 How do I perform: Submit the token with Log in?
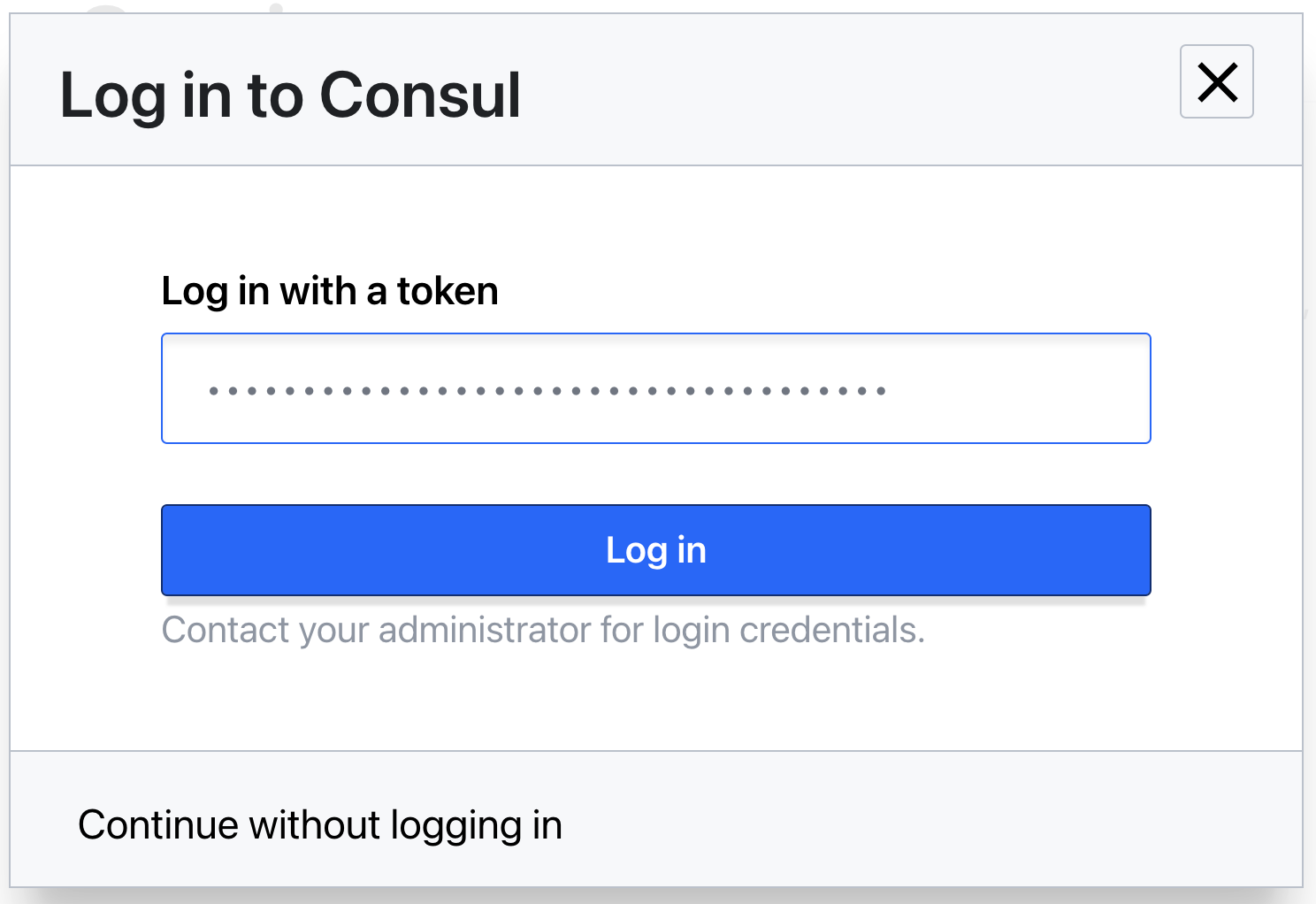click(x=655, y=550)
